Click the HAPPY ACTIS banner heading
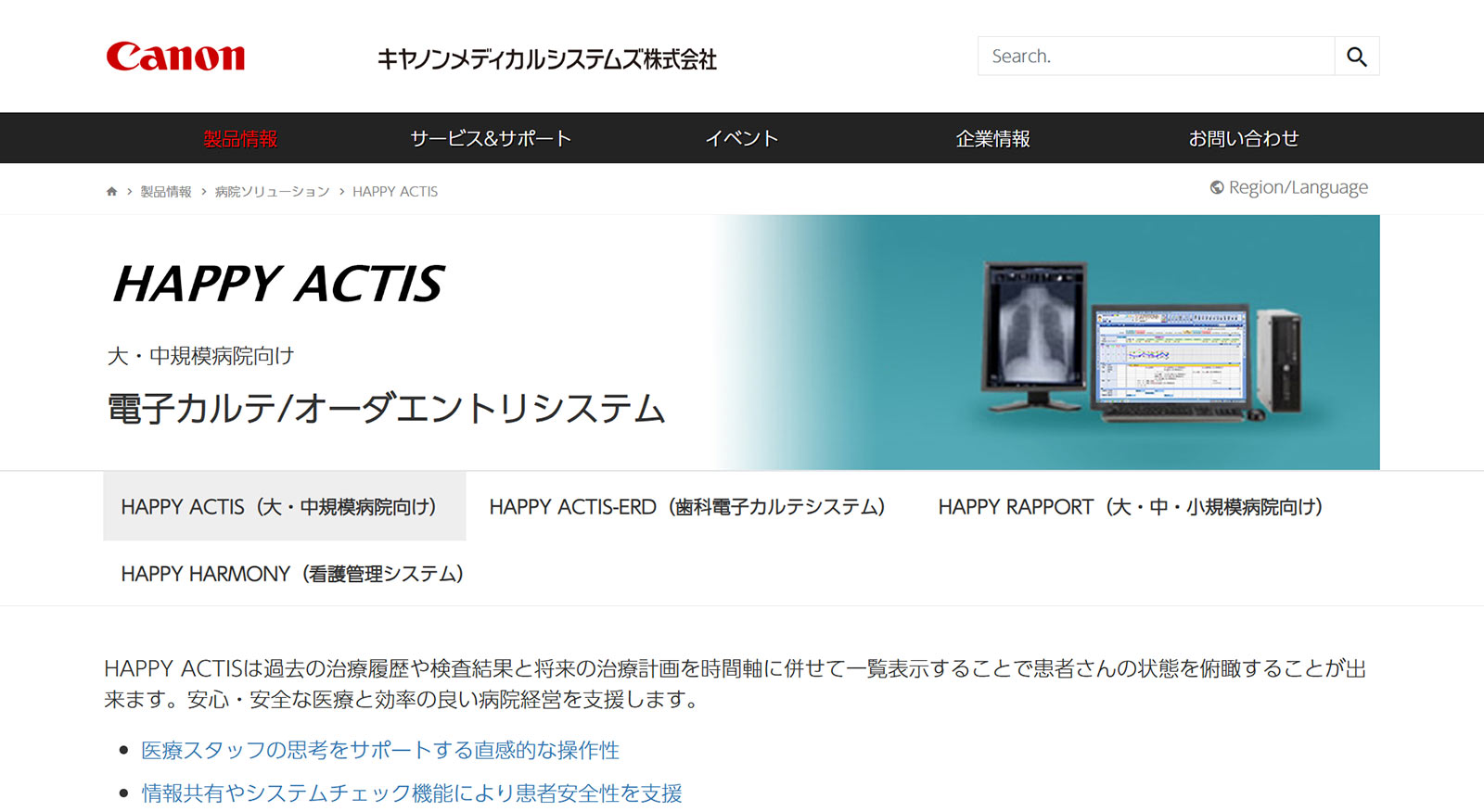The image size is (1484, 812). click(x=278, y=284)
